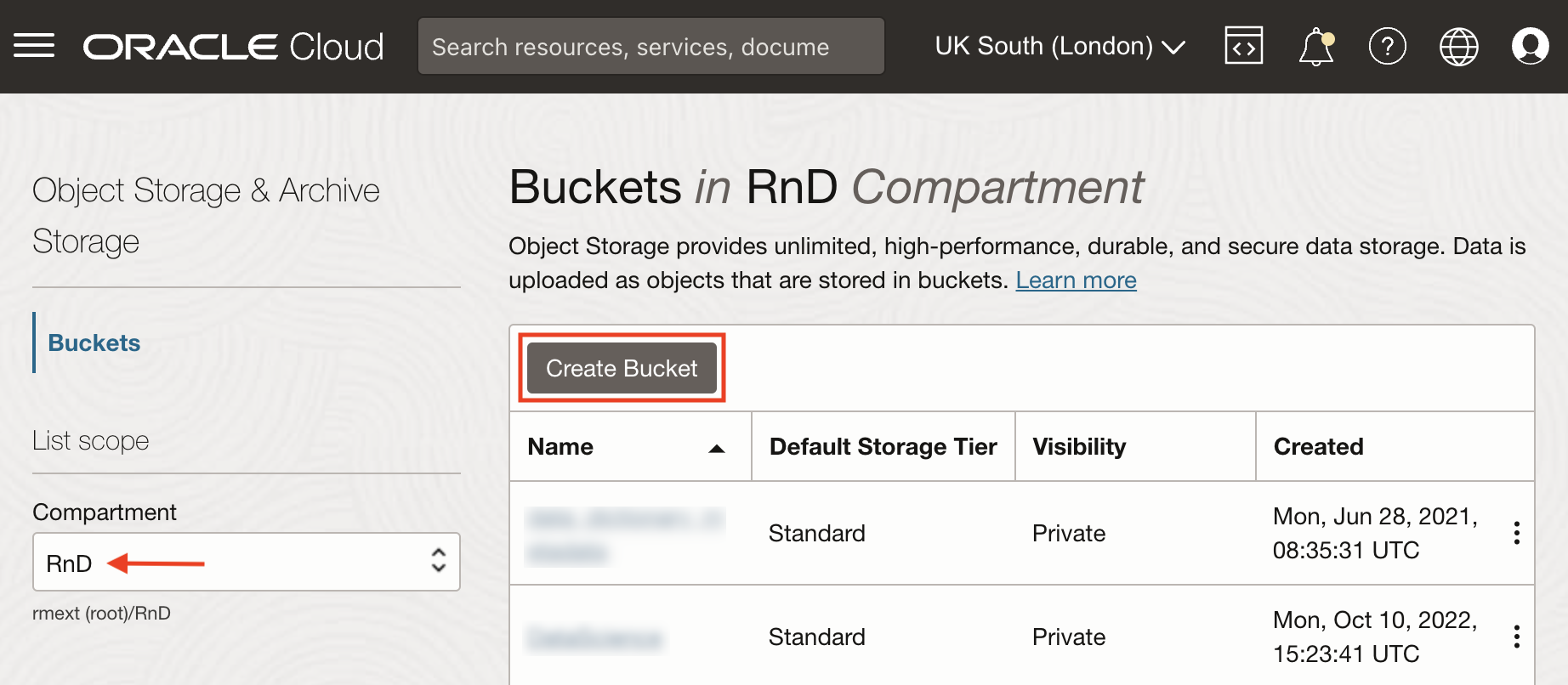The image size is (1568, 685).
Task: Click the List scope label
Action: point(90,440)
